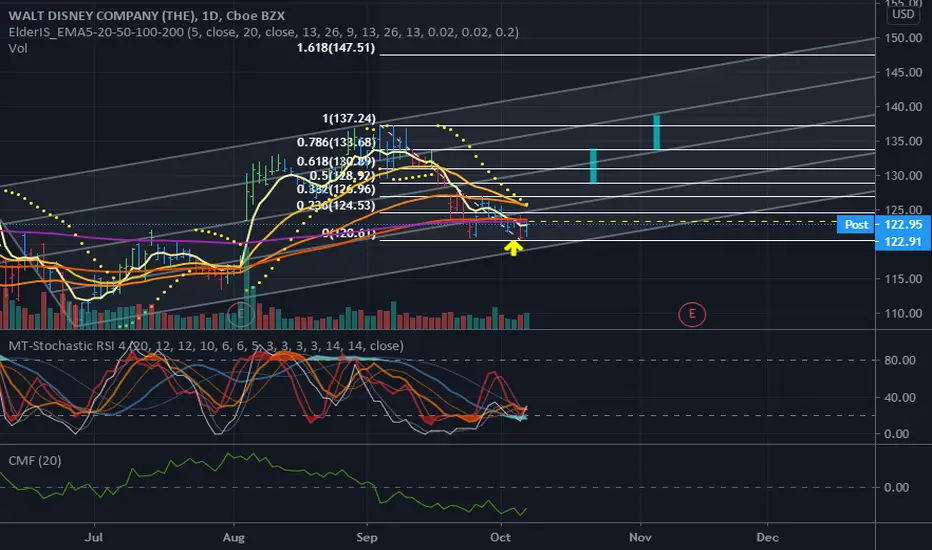Click the Vol indicator label

pyautogui.click(x=18, y=48)
